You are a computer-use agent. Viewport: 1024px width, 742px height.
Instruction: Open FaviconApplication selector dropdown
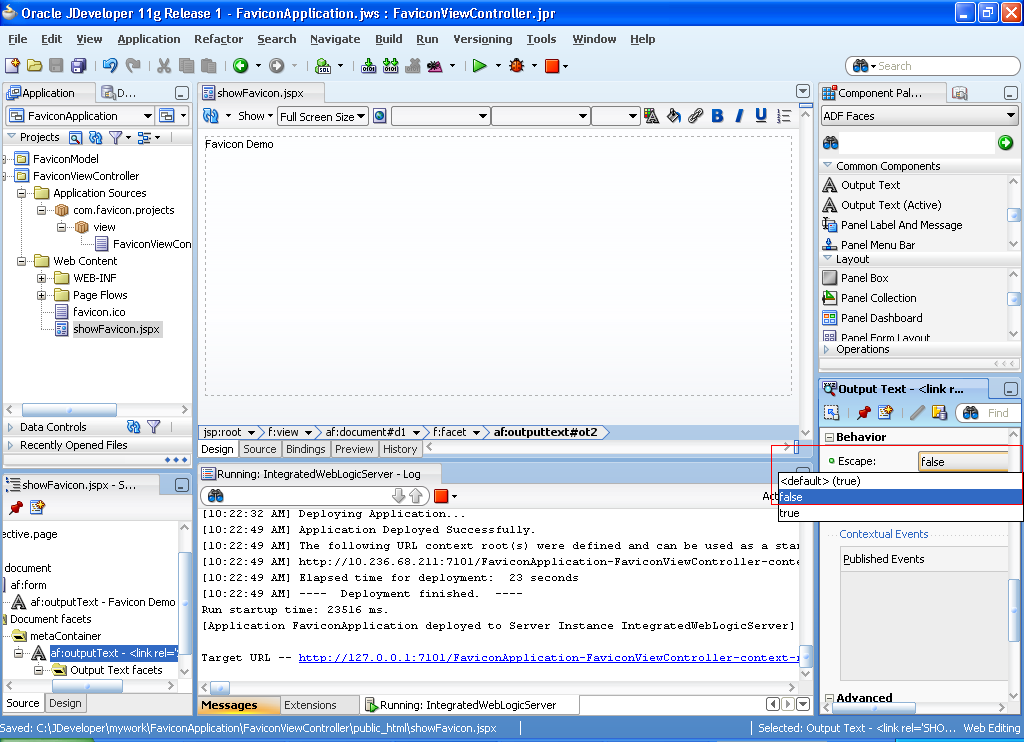click(148, 116)
